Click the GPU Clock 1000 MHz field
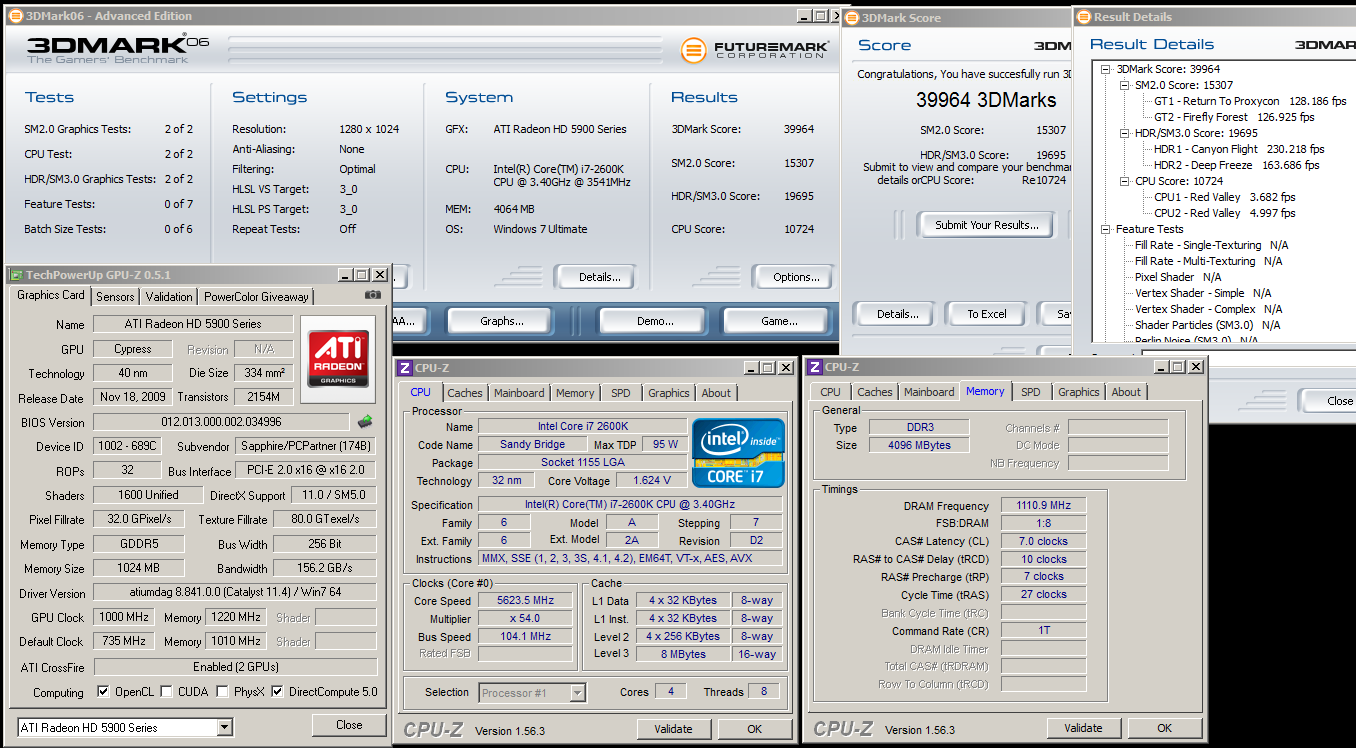This screenshot has height=748, width=1356. (x=124, y=617)
